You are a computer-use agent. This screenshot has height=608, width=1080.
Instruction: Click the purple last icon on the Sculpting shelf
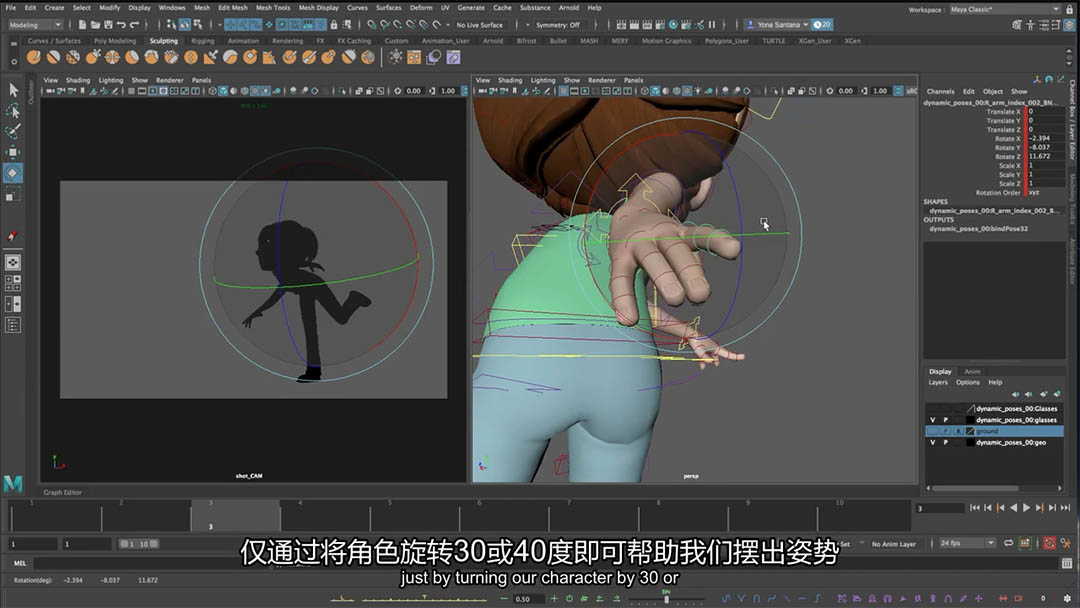tap(453, 57)
